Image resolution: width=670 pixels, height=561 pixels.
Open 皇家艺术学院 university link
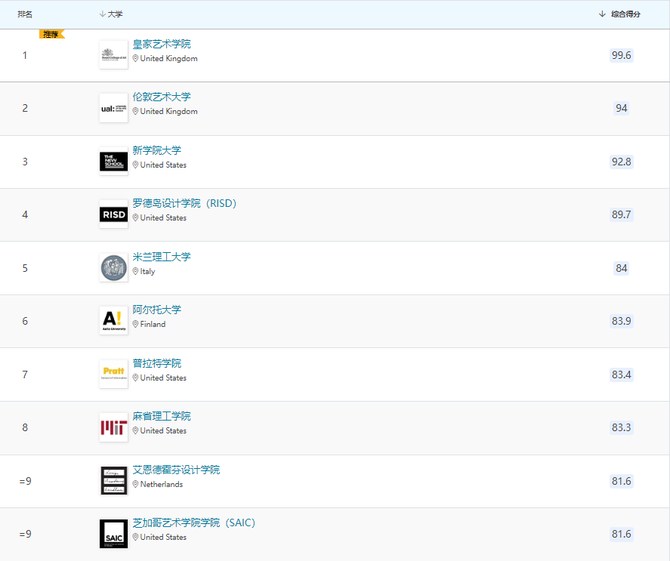click(162, 44)
